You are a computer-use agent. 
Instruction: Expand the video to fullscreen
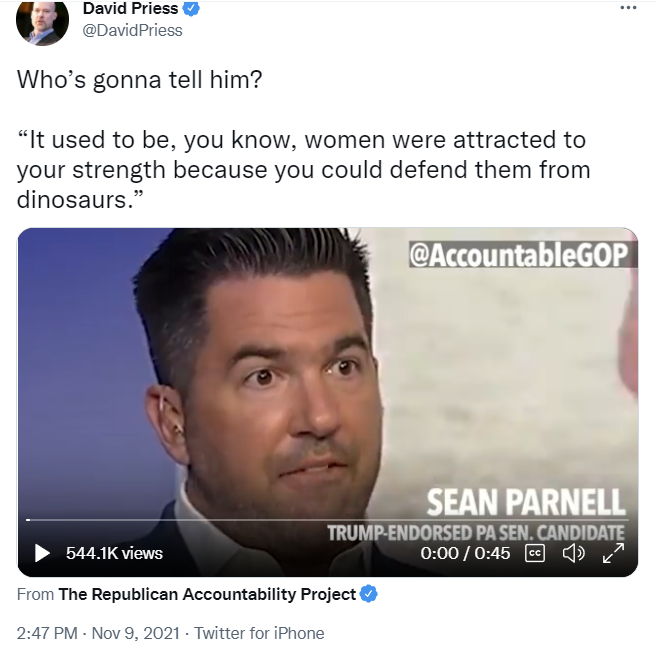[x=611, y=553]
